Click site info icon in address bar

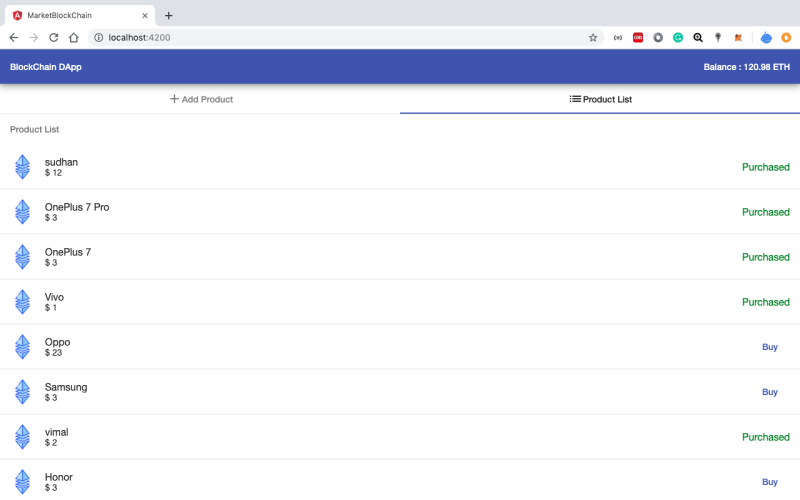pyautogui.click(x=98, y=38)
